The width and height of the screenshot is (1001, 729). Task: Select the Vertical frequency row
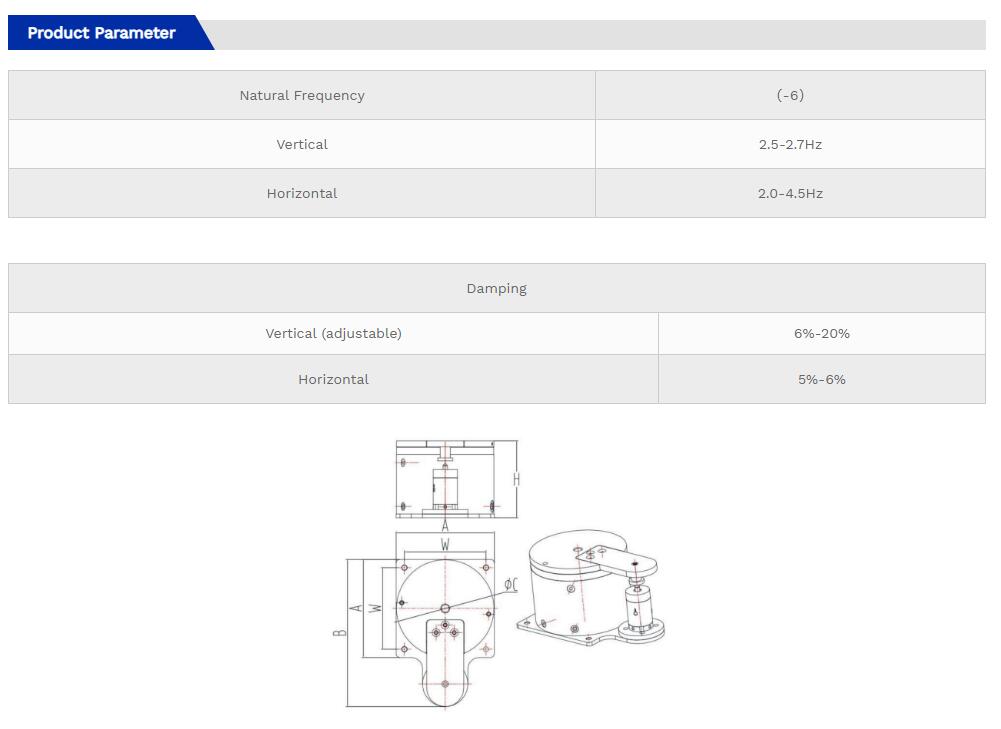tap(301, 144)
